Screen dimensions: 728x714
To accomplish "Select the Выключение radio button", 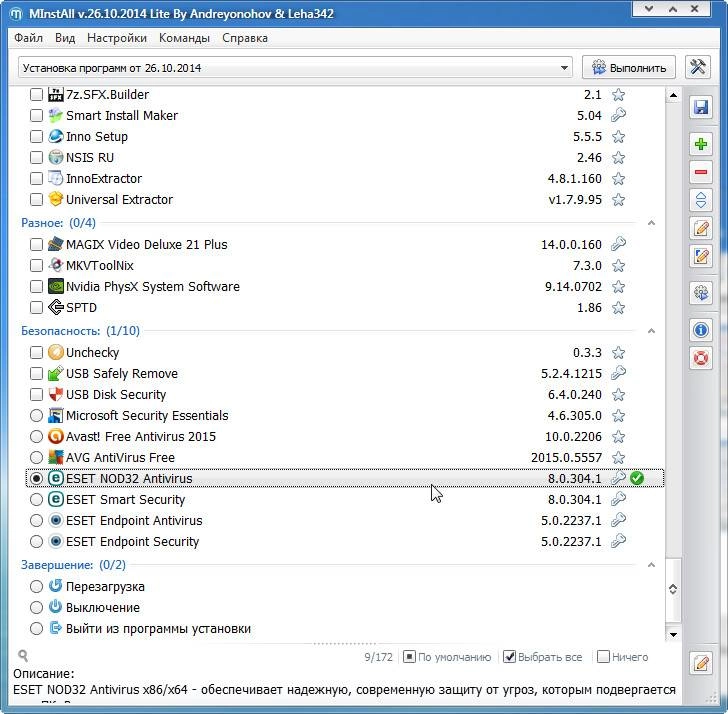I will [x=36, y=607].
